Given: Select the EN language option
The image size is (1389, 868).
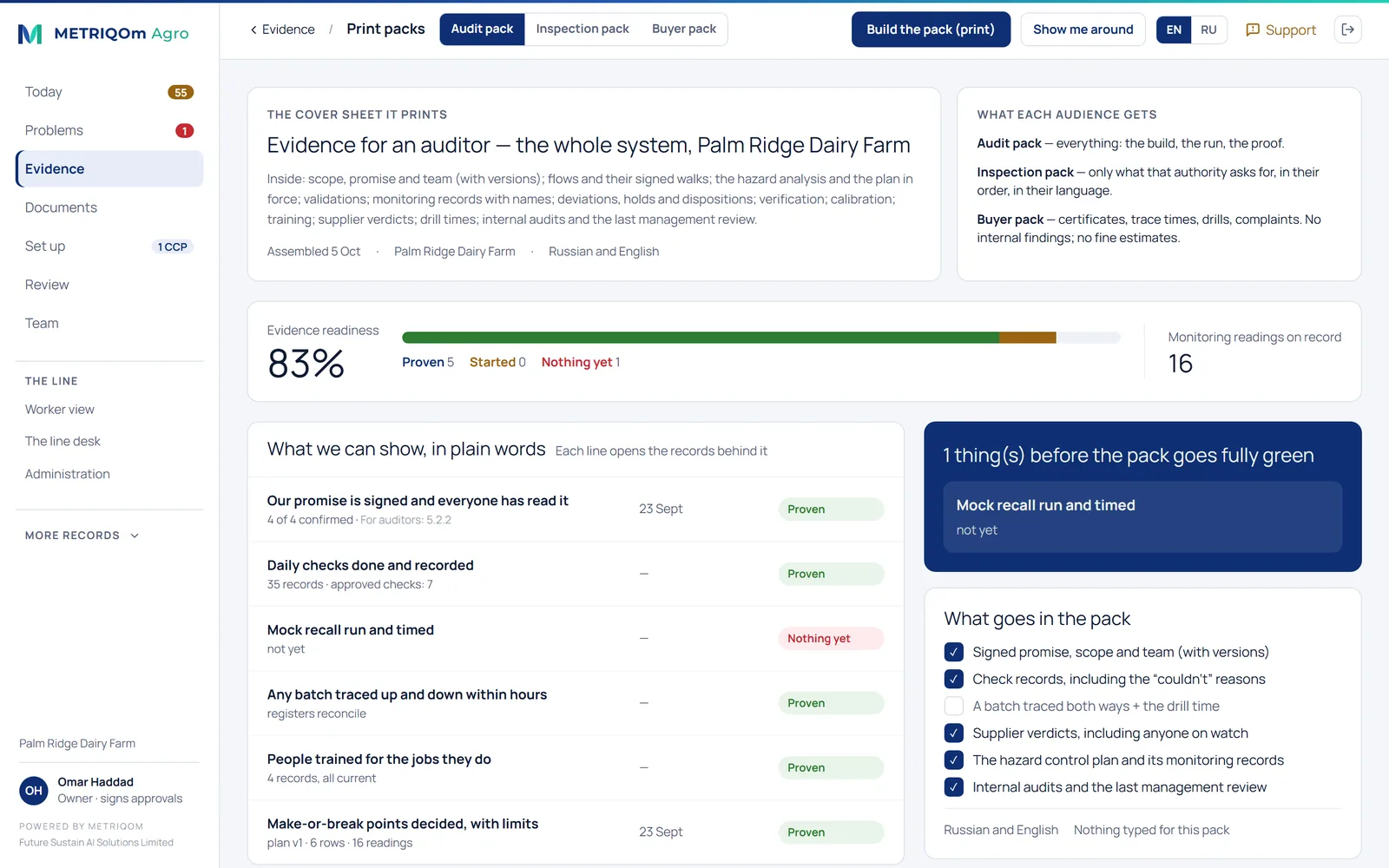Looking at the screenshot, I should pyautogui.click(x=1174, y=30).
